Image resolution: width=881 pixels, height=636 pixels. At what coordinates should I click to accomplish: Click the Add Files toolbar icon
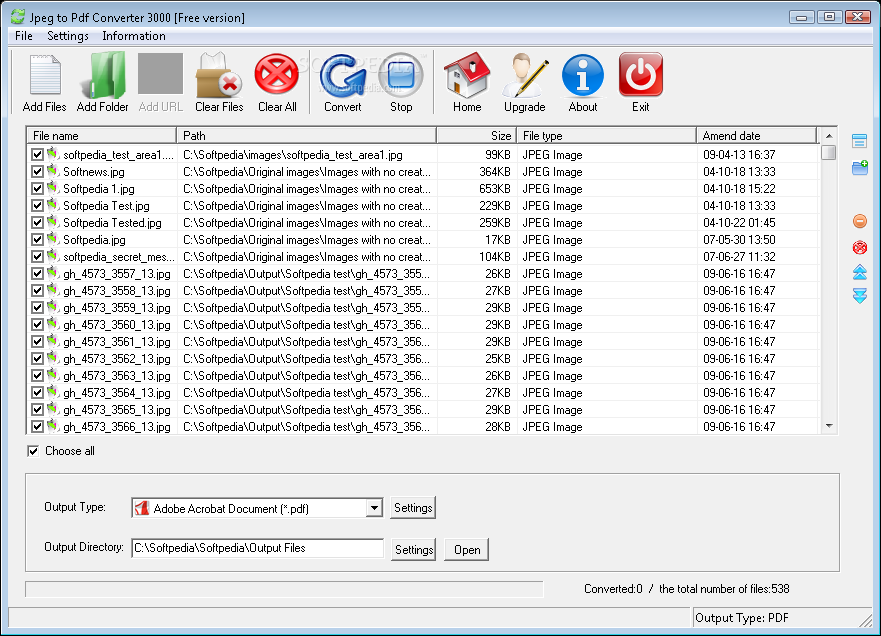(45, 75)
